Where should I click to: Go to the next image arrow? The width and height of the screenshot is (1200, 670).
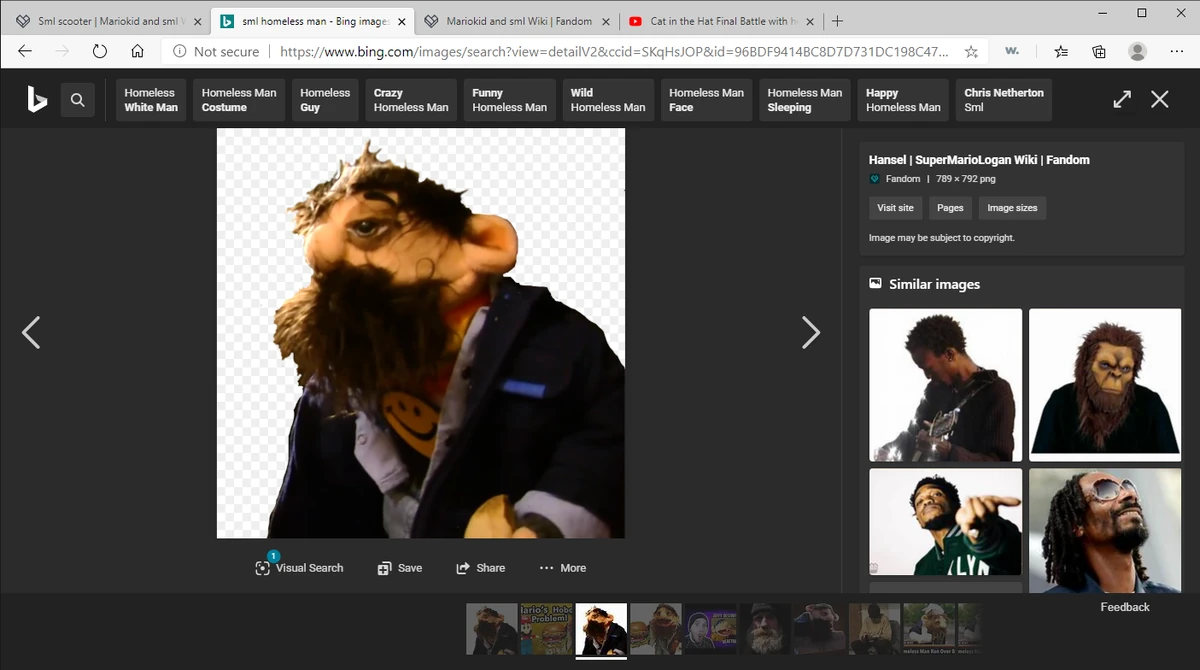810,333
